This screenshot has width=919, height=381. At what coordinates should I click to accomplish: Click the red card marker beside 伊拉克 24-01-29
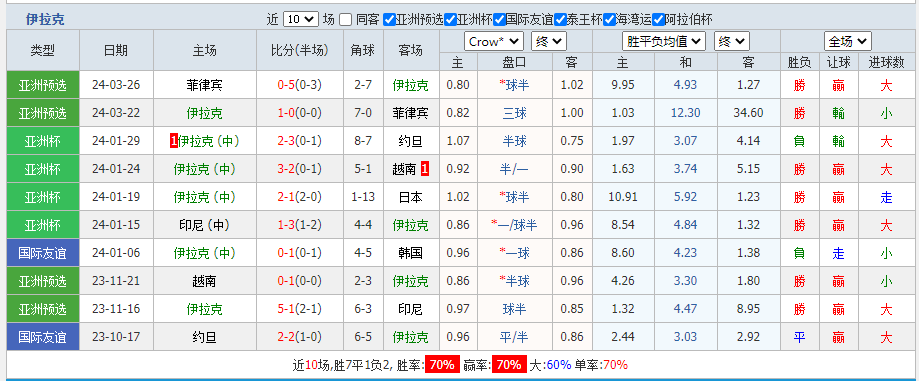point(173,141)
